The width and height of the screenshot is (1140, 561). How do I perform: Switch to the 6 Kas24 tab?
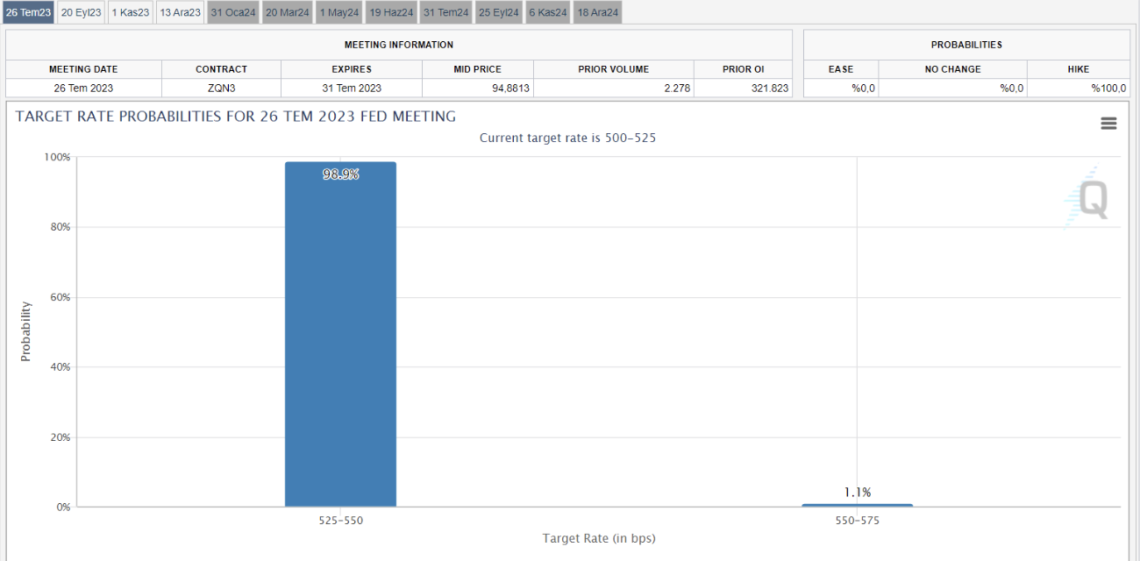548,12
